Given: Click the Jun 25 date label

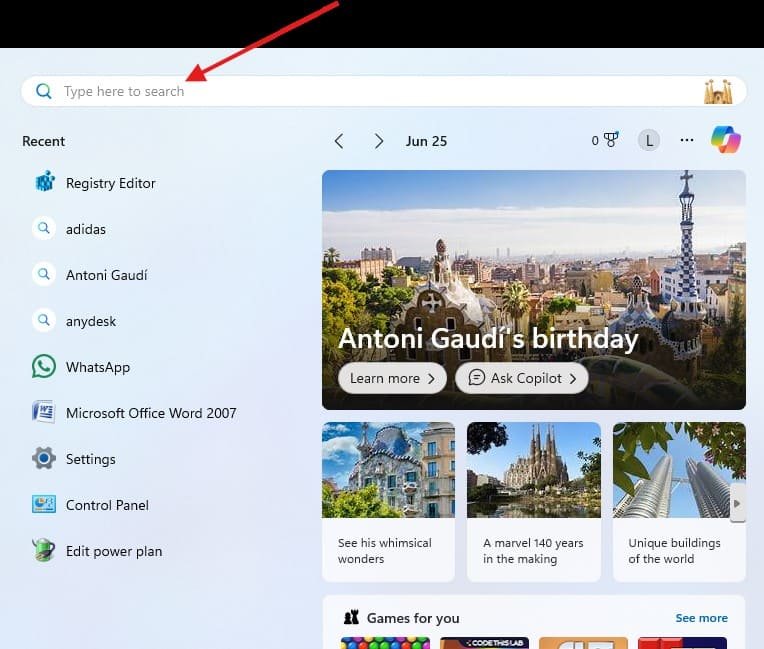Looking at the screenshot, I should pos(426,141).
